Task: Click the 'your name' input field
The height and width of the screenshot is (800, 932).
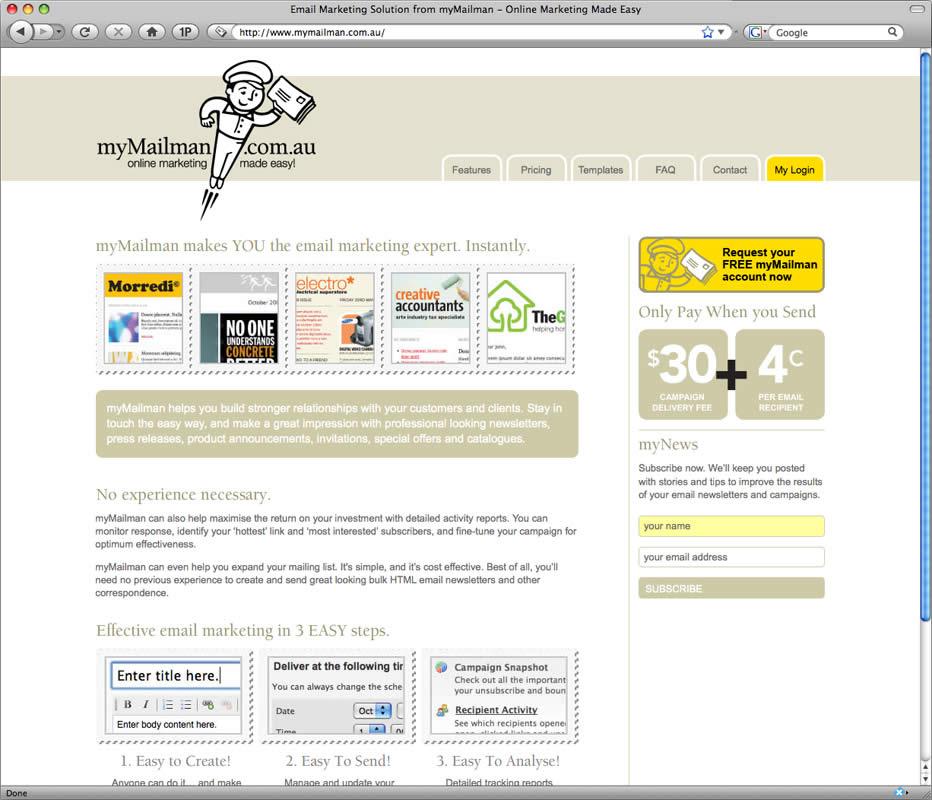Action: tap(731, 526)
